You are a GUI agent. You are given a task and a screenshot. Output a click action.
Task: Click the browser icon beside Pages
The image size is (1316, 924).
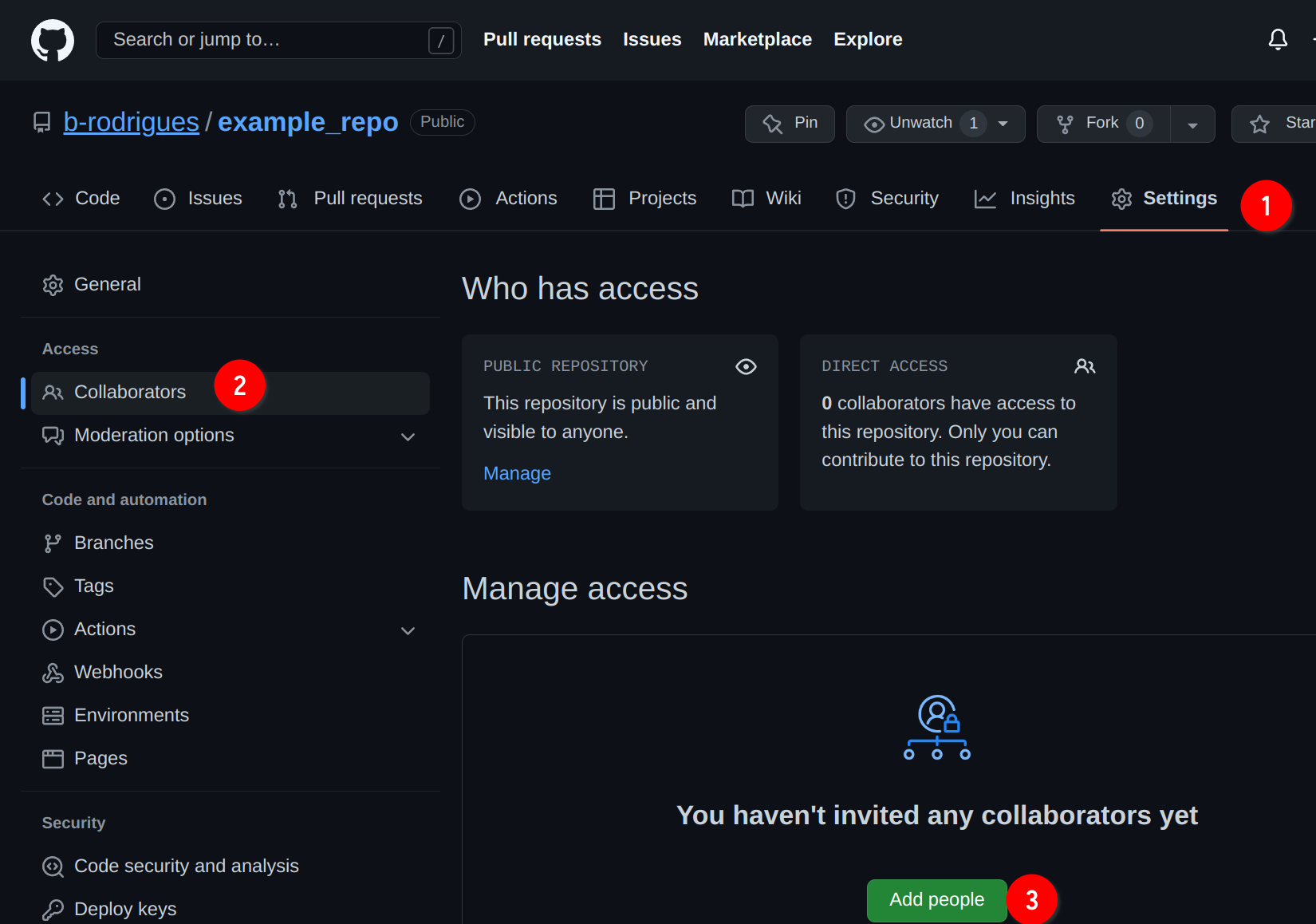click(53, 759)
